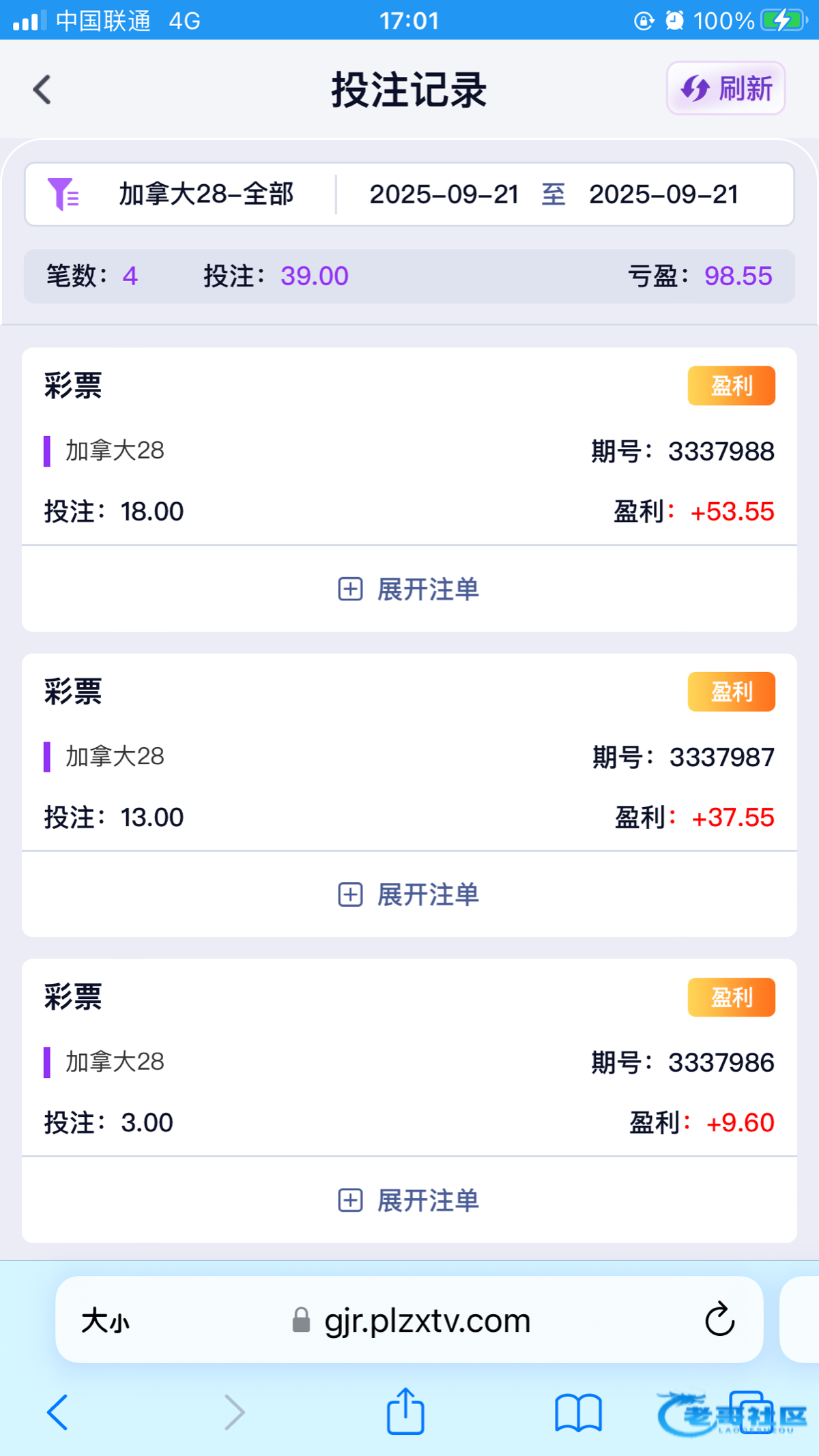The width and height of the screenshot is (819, 1456).
Task: Open the bookmarks book icon
Action: (x=578, y=1412)
